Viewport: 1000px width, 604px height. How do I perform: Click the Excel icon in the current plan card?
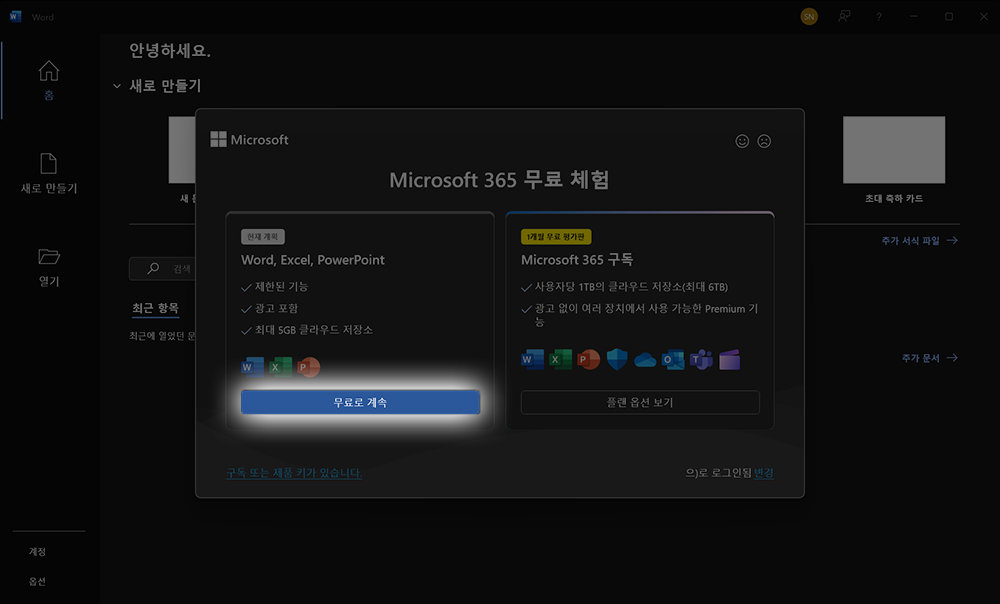point(280,367)
